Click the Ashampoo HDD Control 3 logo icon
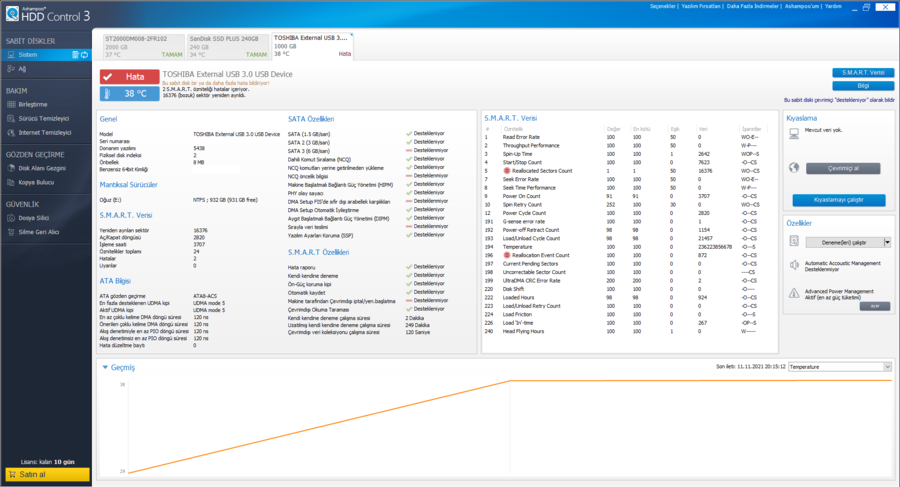 pos(12,13)
